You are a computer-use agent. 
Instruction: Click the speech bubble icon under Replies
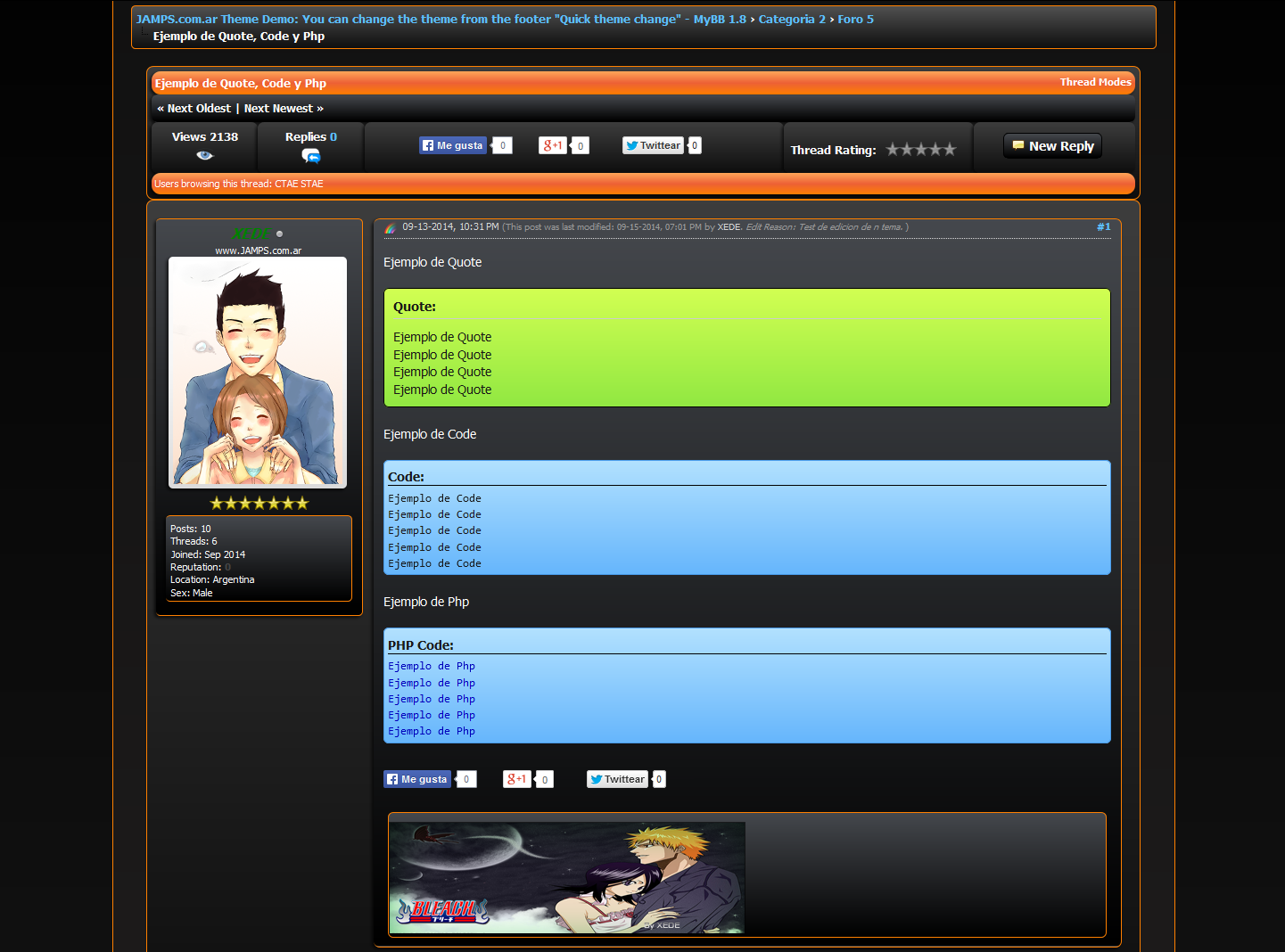pos(310,156)
